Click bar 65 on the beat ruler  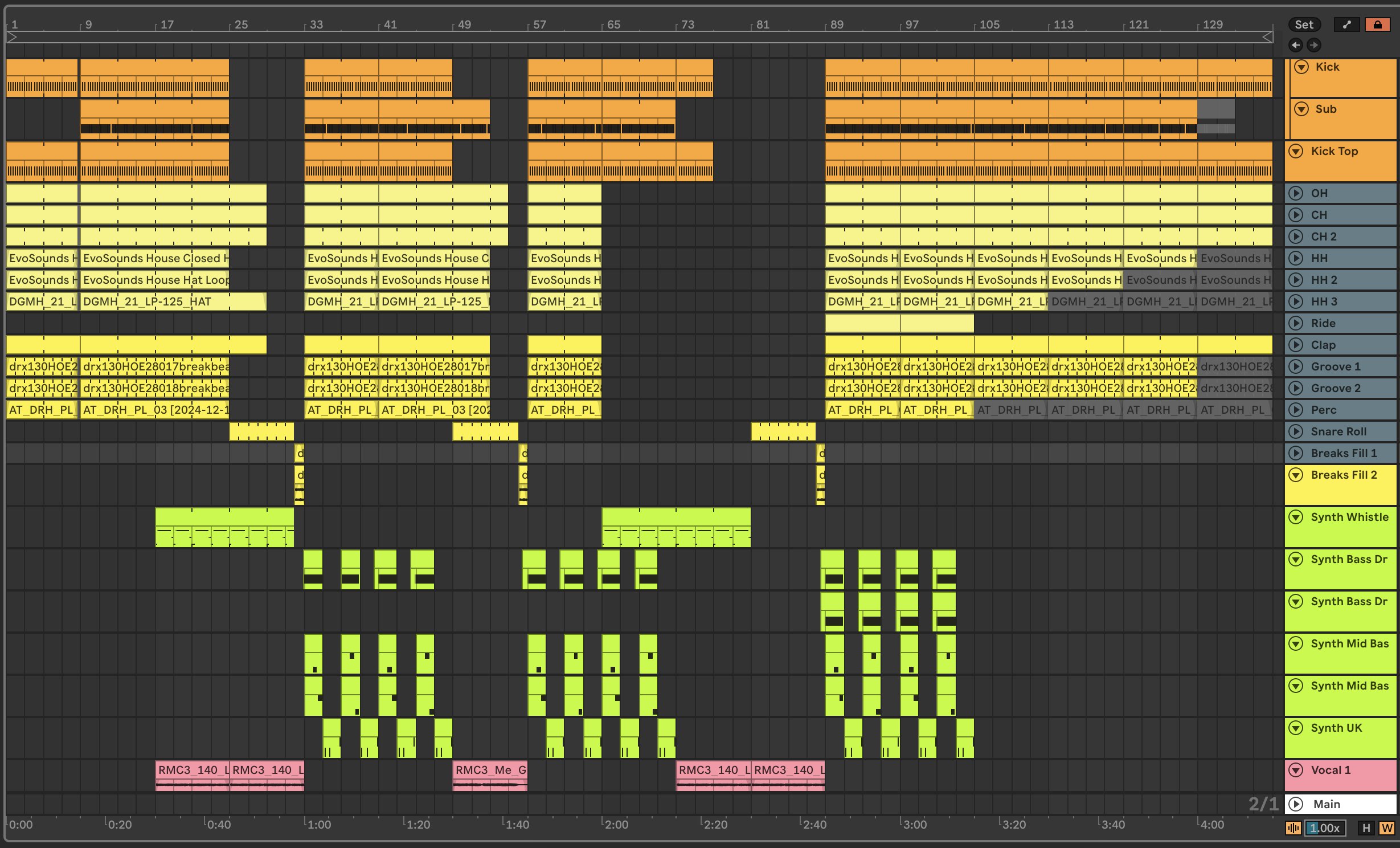[x=613, y=25]
